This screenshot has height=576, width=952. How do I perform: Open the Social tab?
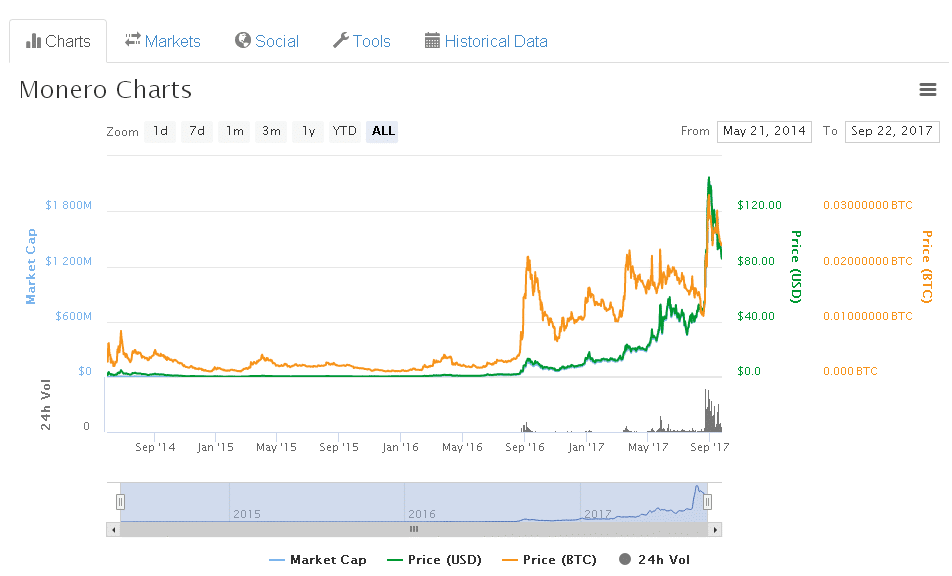tap(267, 41)
